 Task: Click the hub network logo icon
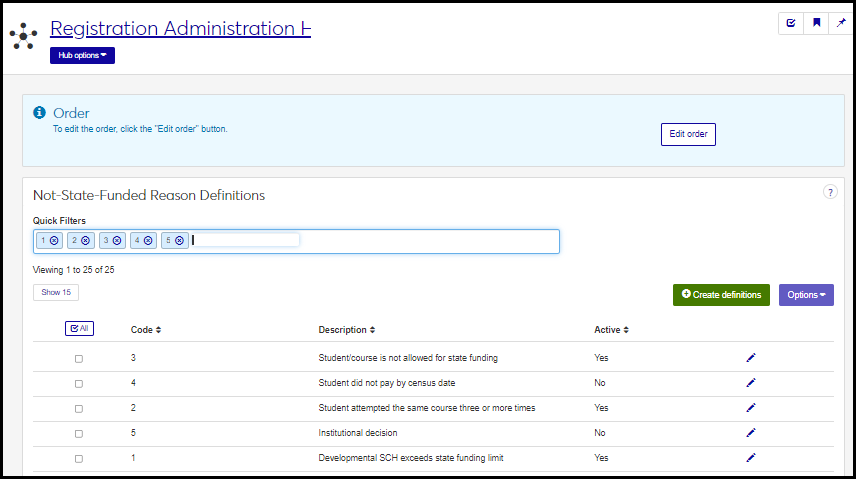coord(23,37)
